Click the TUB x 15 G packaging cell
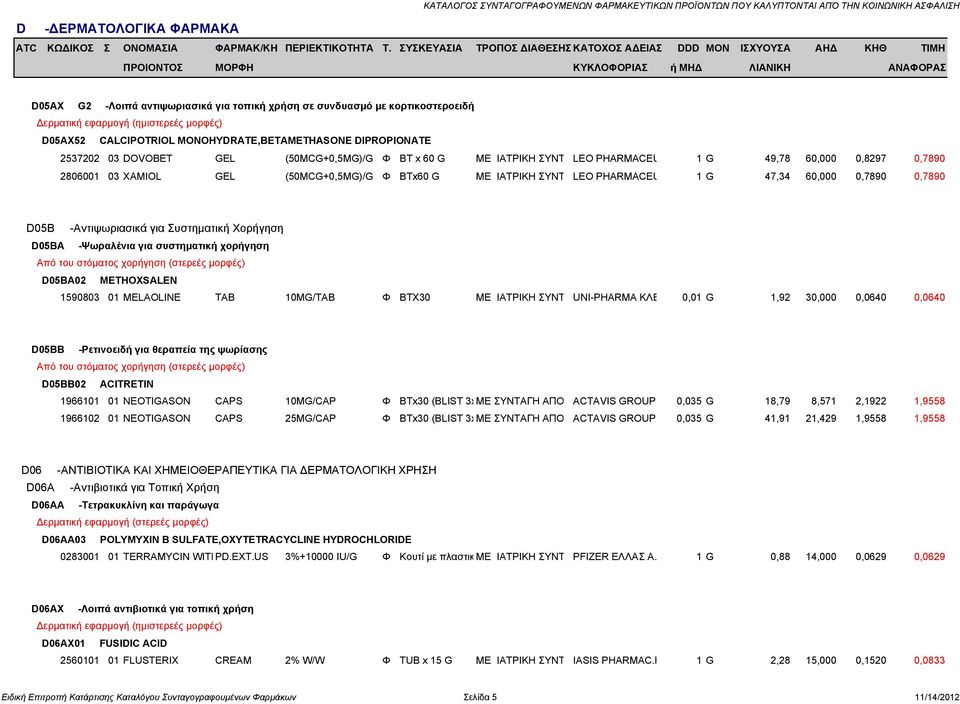 point(426,661)
